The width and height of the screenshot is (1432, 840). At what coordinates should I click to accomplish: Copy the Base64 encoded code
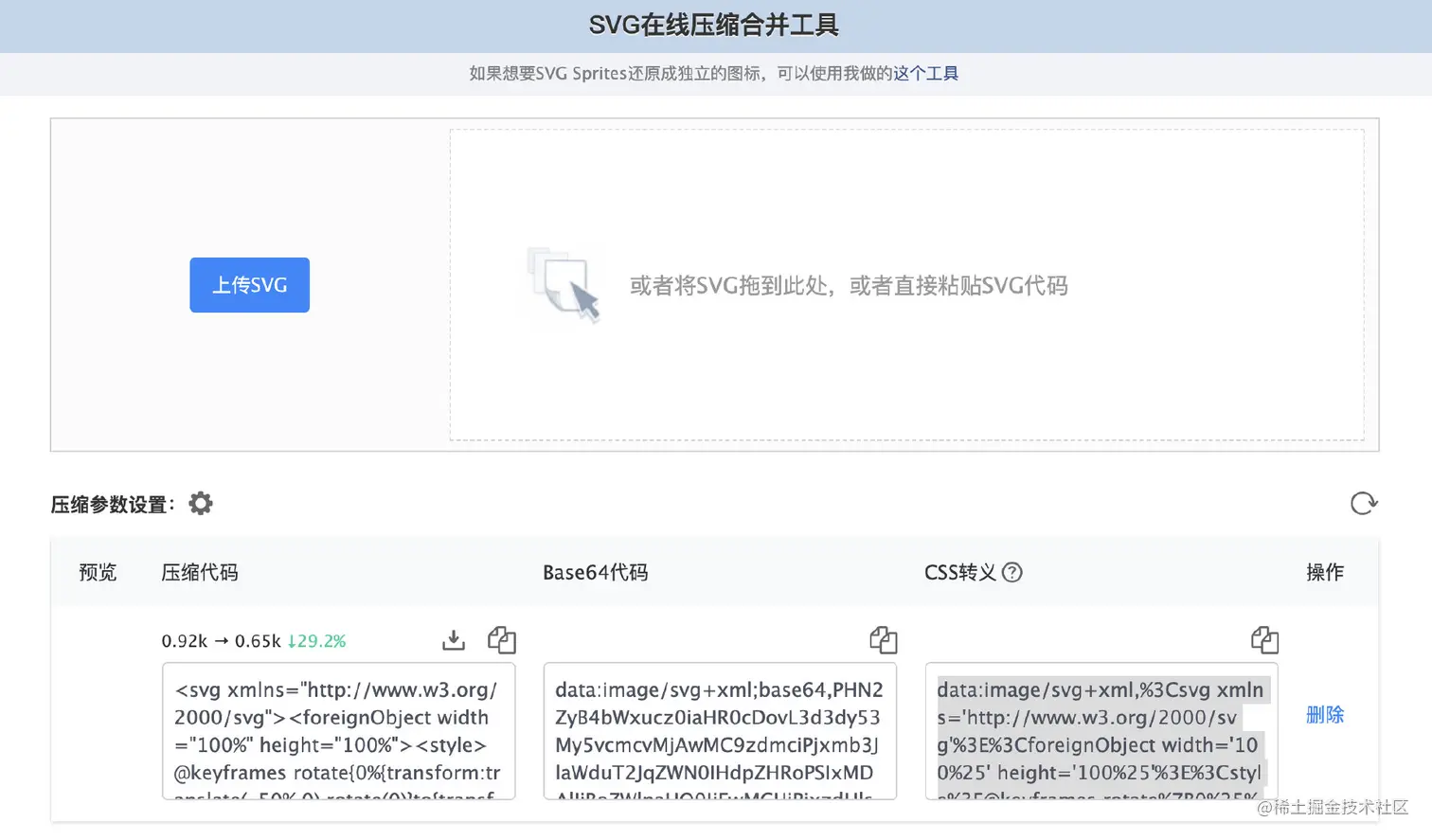(884, 640)
